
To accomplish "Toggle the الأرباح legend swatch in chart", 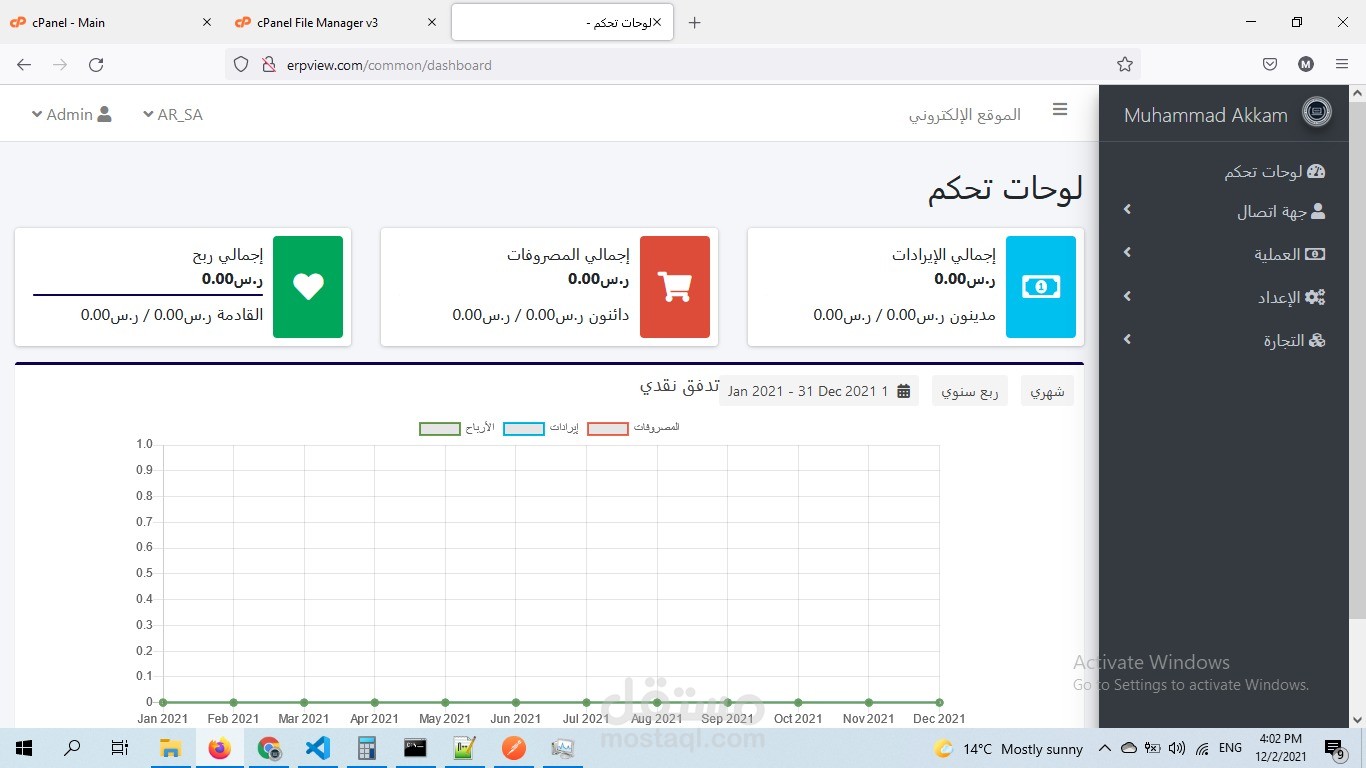I will pyautogui.click(x=440, y=429).
